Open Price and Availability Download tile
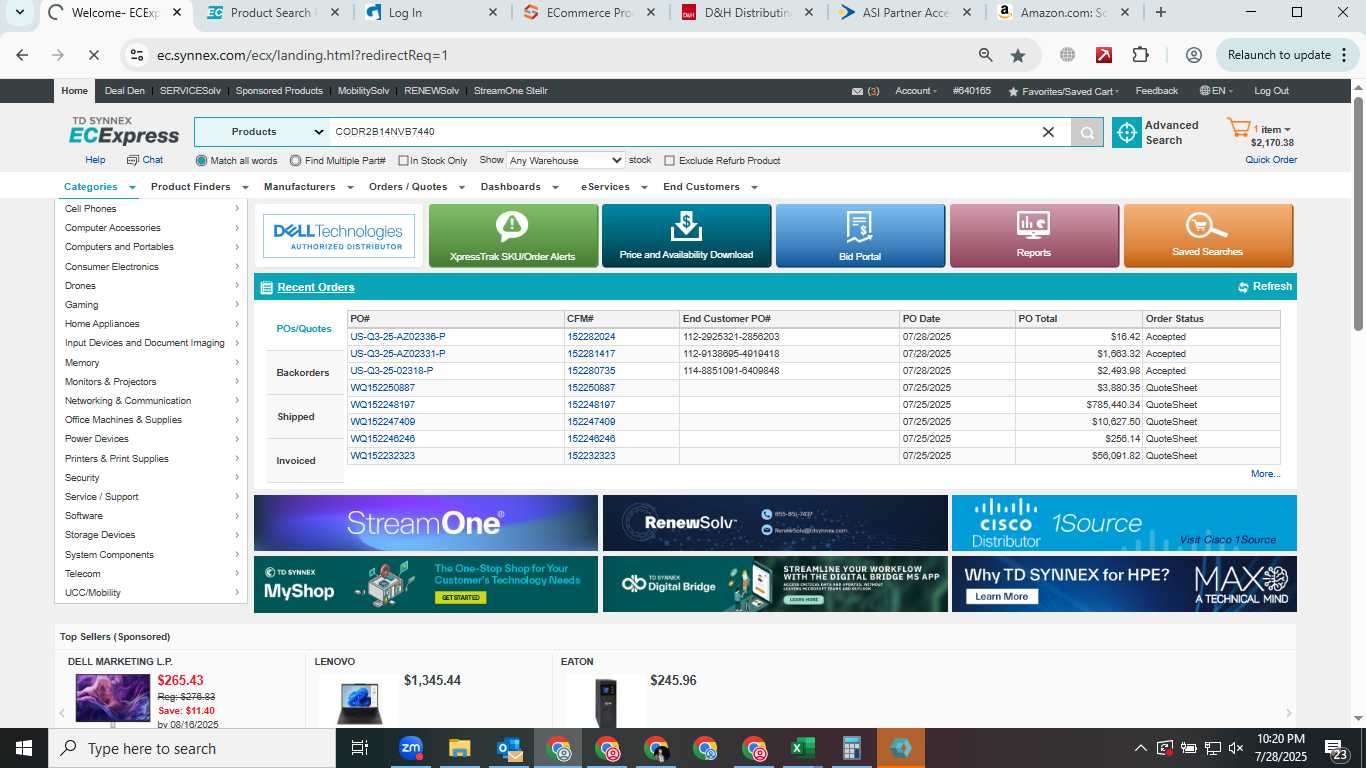 686,236
